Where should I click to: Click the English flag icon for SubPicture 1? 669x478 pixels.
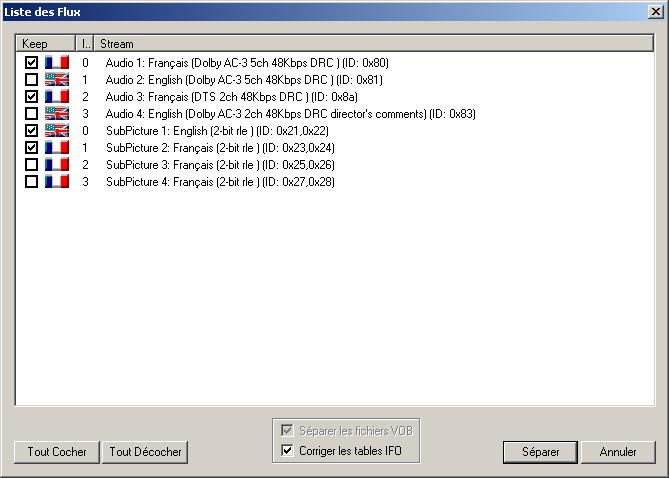coord(56,130)
